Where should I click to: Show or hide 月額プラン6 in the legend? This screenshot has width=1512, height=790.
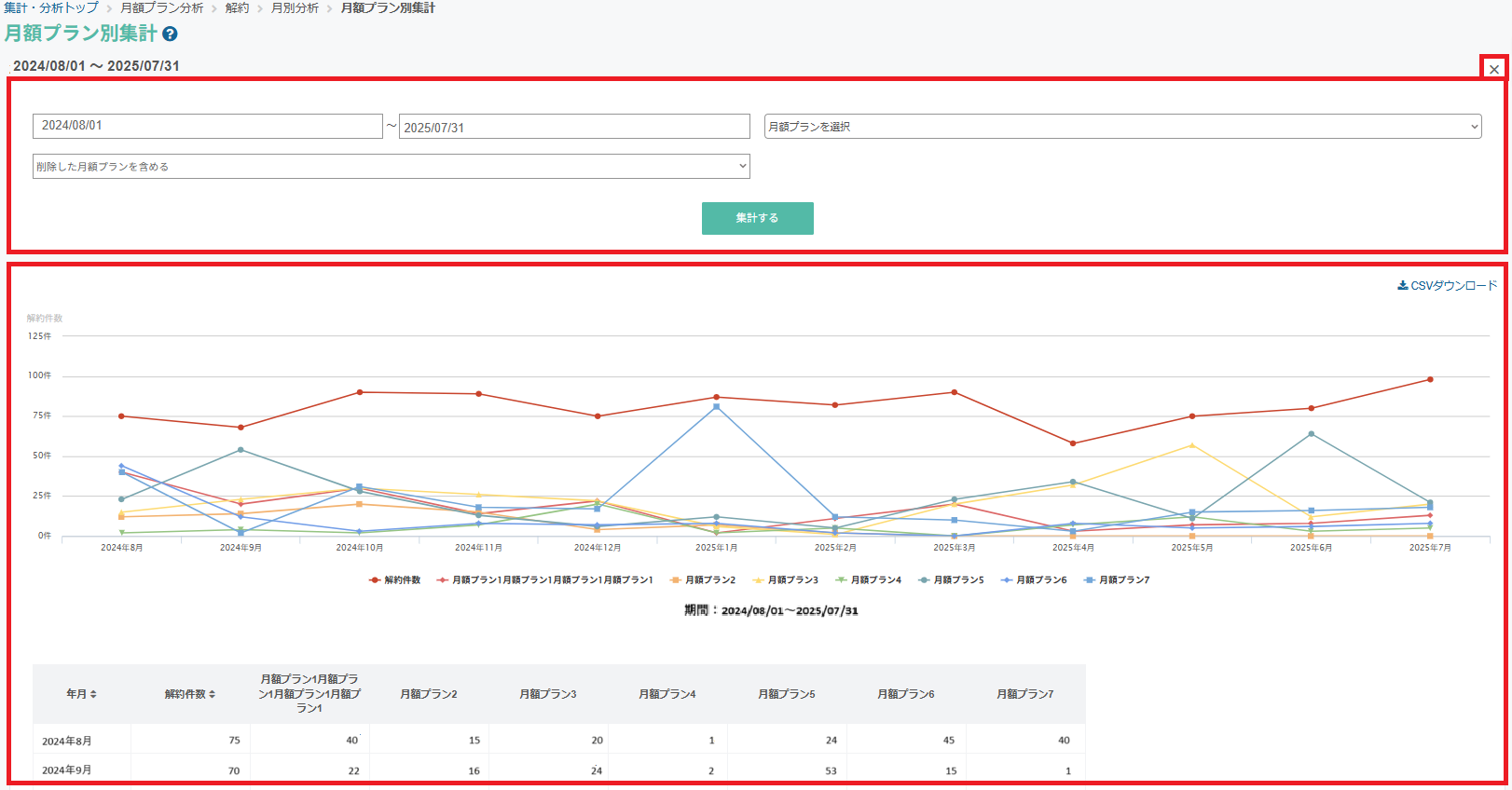point(1034,580)
